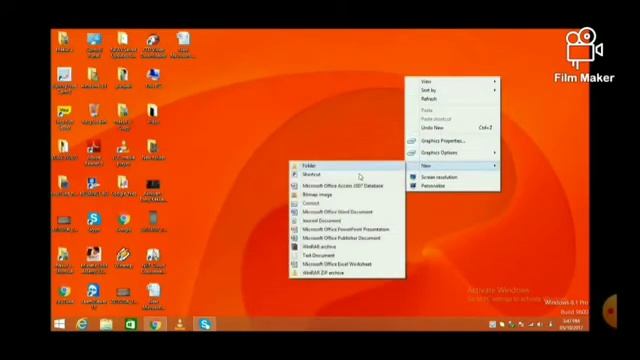The width and height of the screenshot is (640, 360).
Task: Launch Internet Explorer from the taskbar
Action: point(82,324)
